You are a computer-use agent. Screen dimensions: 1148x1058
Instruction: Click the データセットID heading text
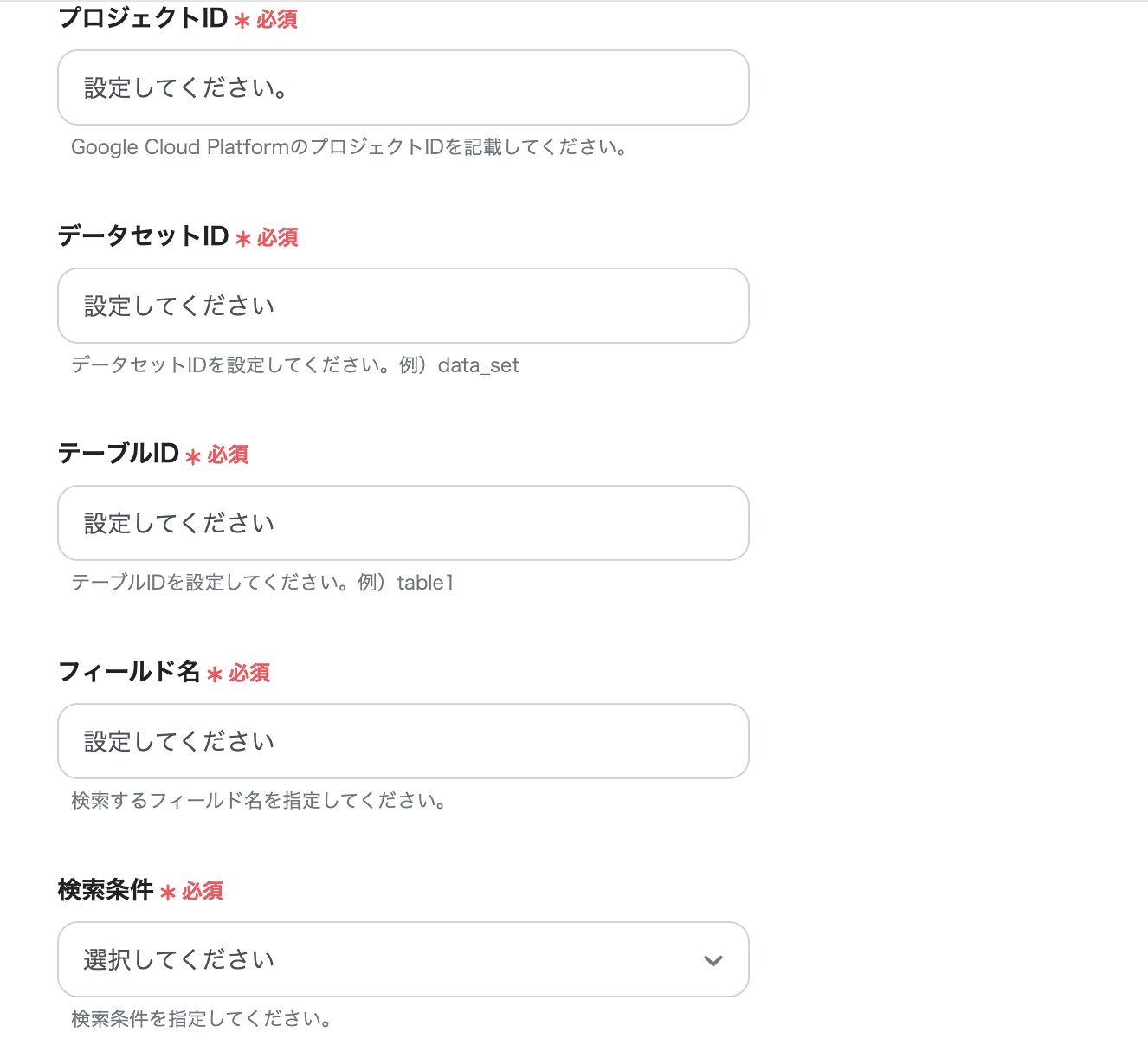point(143,236)
